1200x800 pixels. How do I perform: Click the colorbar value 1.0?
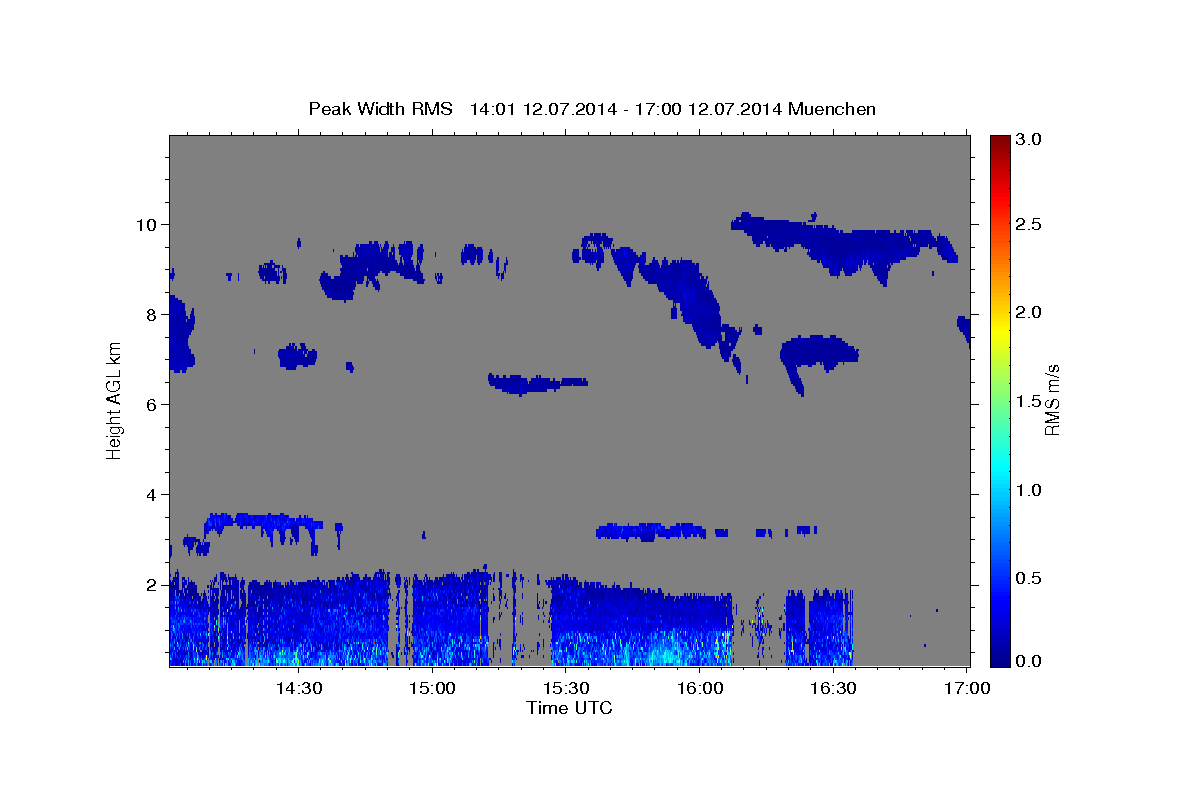pos(1030,490)
